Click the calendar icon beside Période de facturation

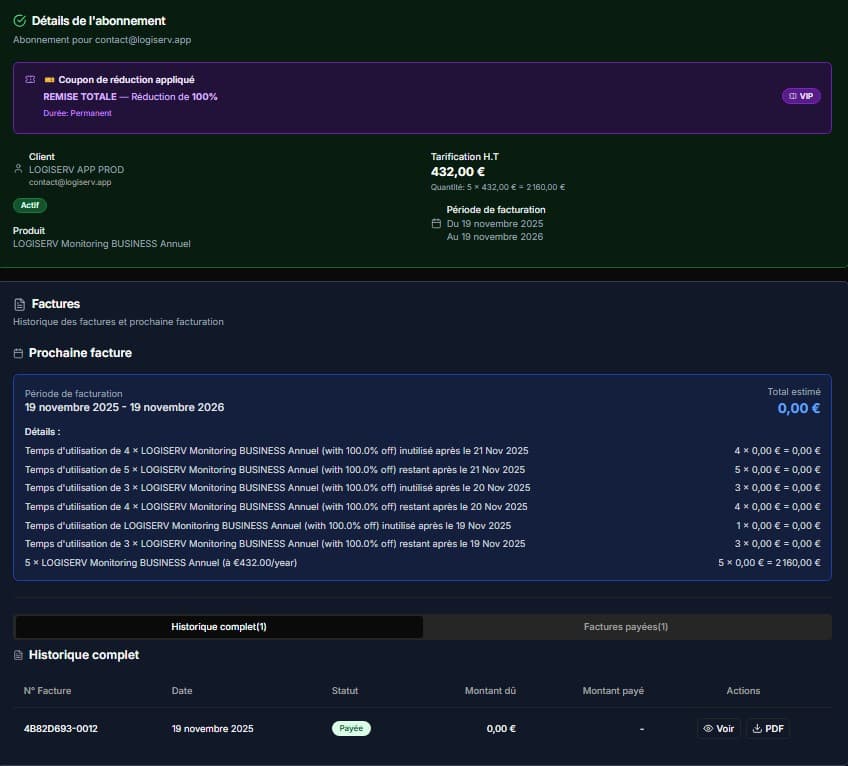click(x=436, y=223)
